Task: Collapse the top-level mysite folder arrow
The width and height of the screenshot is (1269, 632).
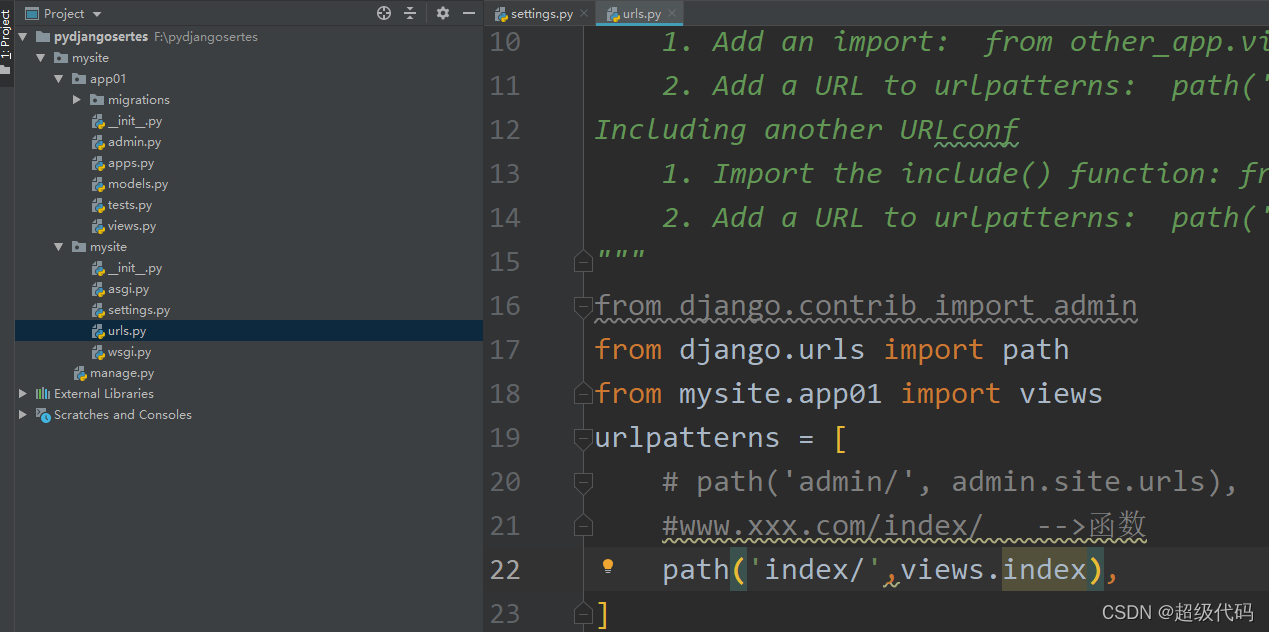Action: click(x=41, y=58)
